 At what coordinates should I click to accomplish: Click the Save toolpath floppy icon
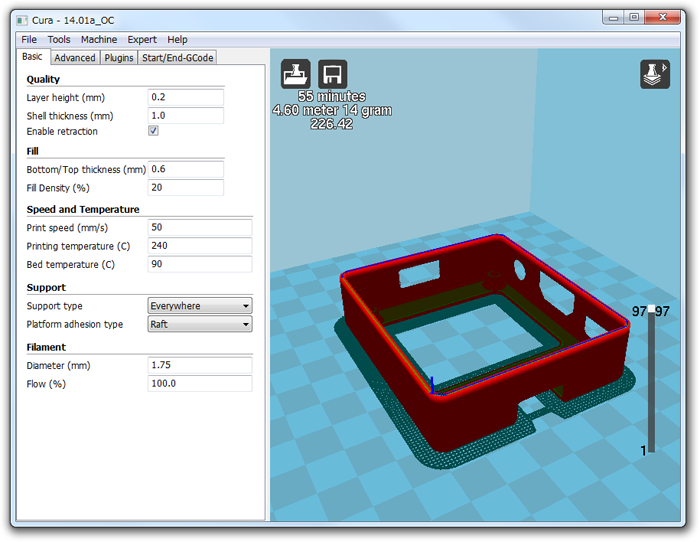pyautogui.click(x=333, y=74)
